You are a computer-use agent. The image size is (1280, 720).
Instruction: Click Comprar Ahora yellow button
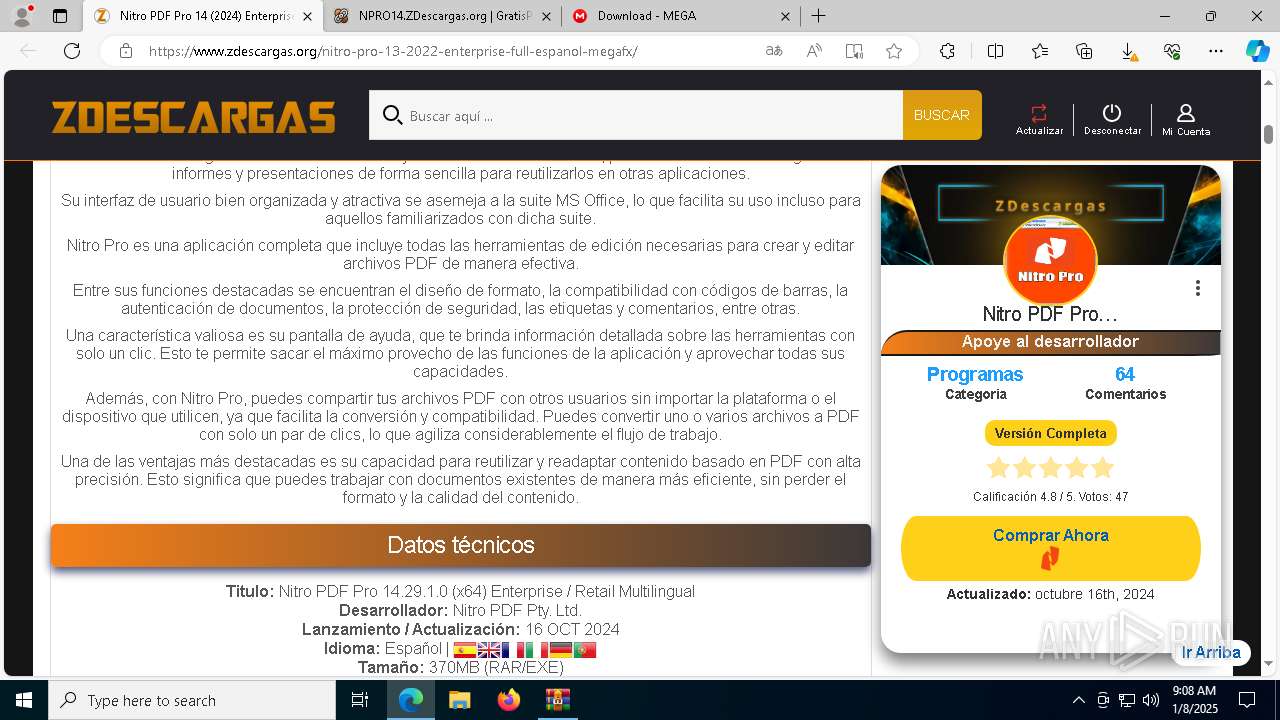coord(1050,548)
